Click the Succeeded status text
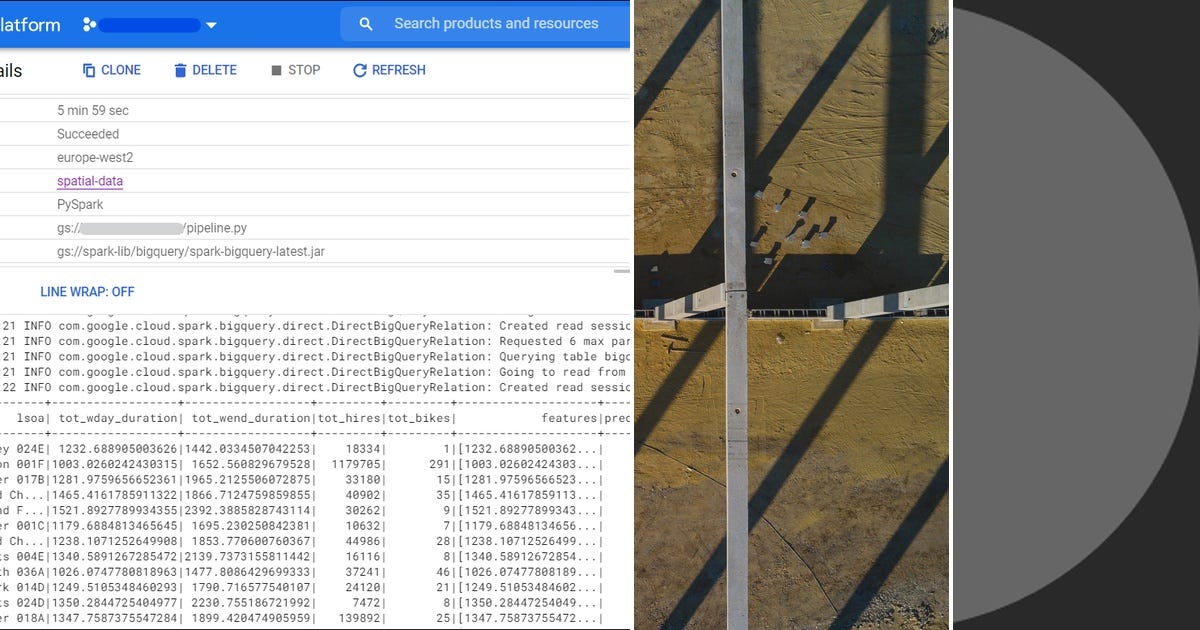This screenshot has width=1200, height=630. click(x=89, y=133)
